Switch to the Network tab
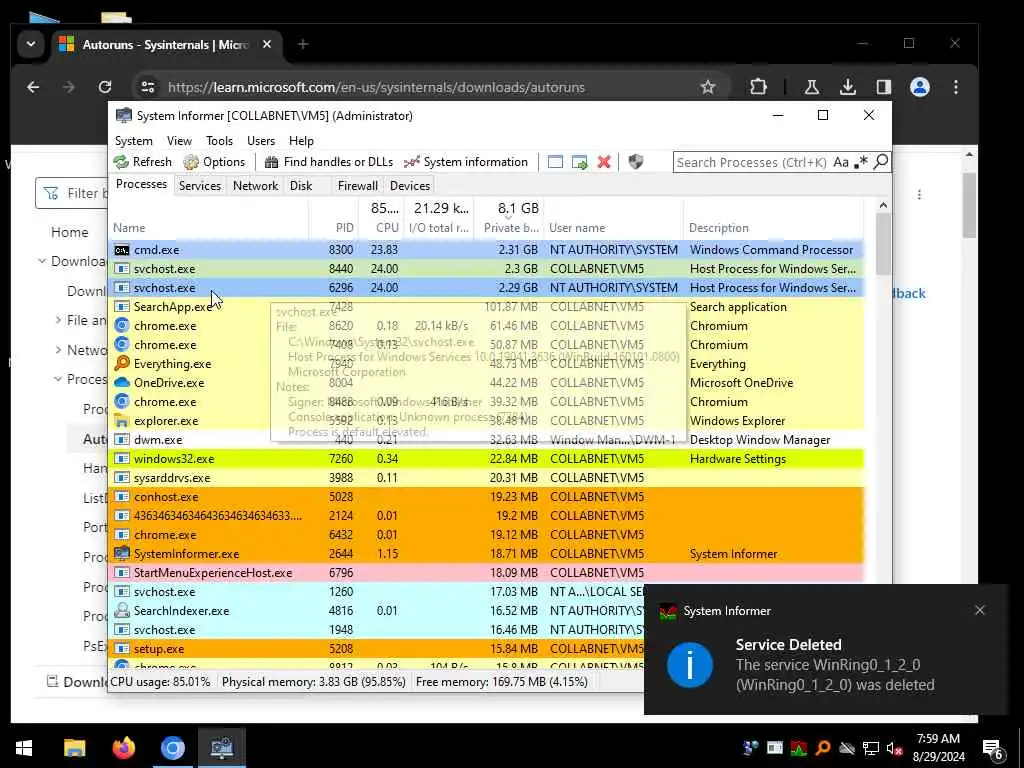Image resolution: width=1024 pixels, height=768 pixels. (x=255, y=185)
